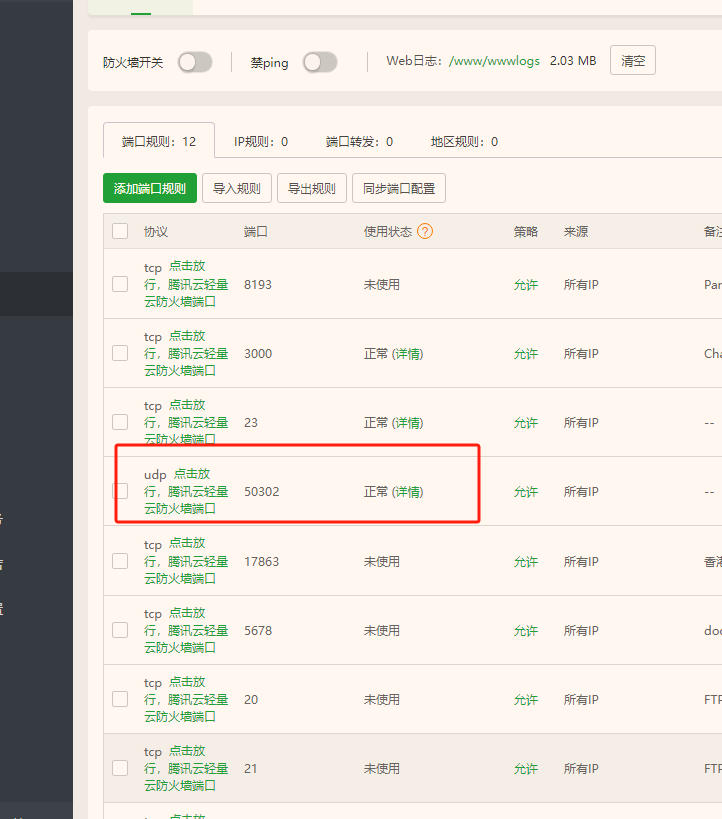722x819 pixels.
Task: Select port number 8193 cell
Action: (258, 285)
